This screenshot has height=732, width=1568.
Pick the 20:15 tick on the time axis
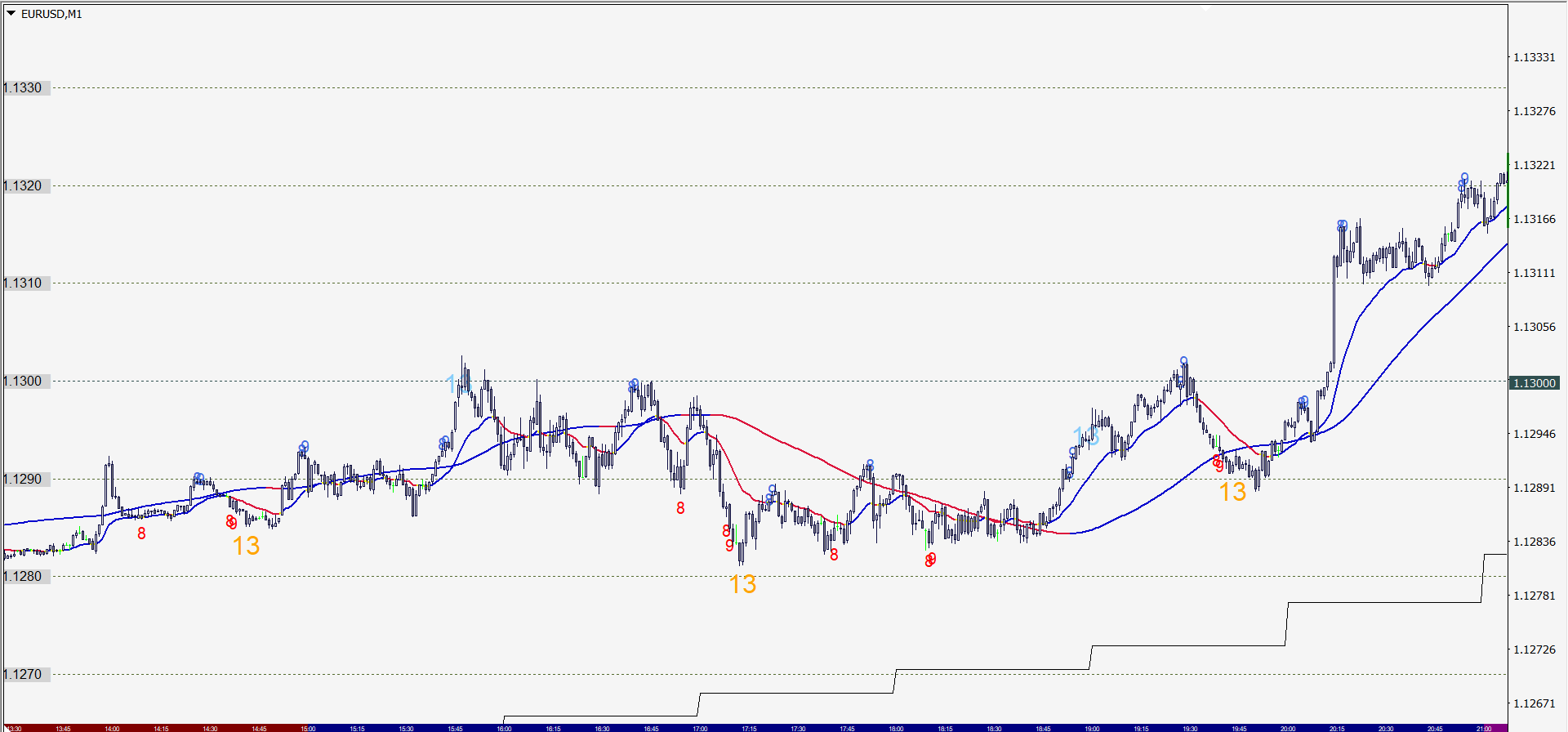tap(1337, 728)
